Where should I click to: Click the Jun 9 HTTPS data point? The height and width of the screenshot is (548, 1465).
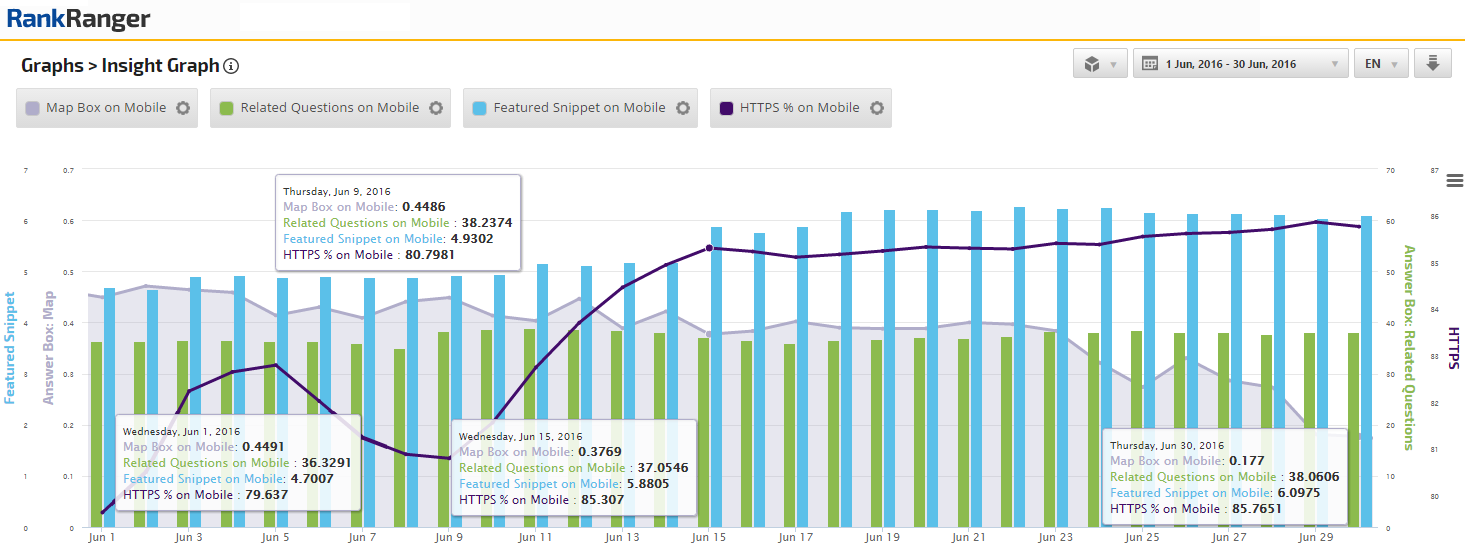point(449,459)
